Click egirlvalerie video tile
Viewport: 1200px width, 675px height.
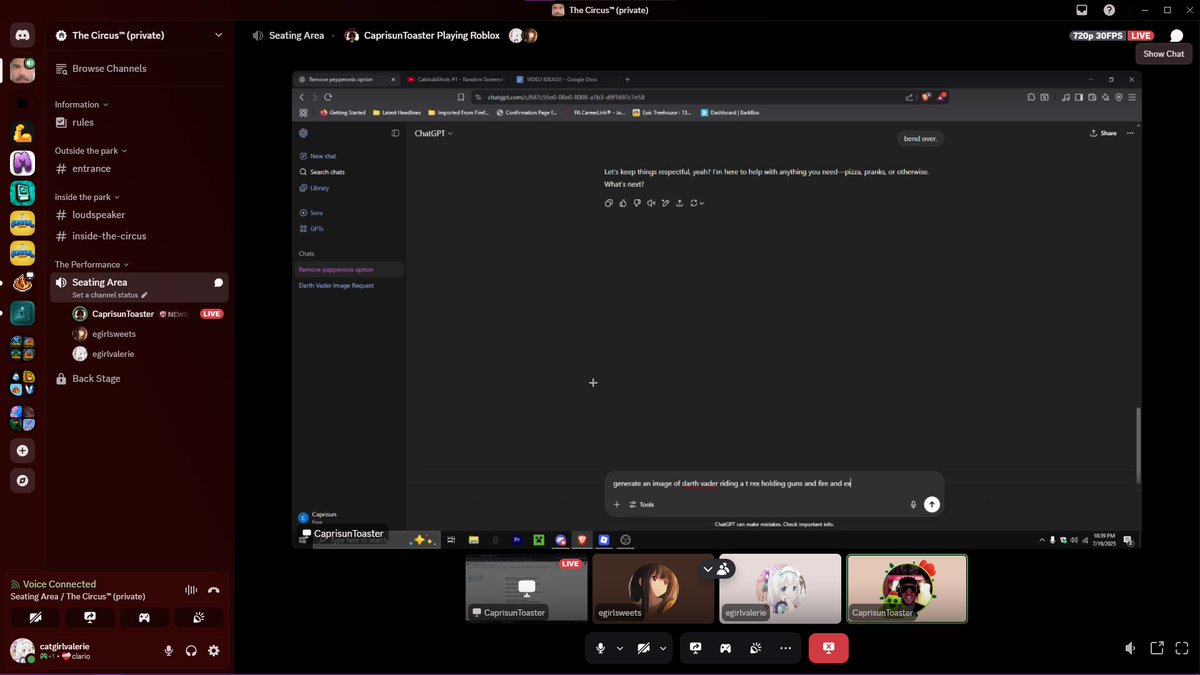click(780, 588)
